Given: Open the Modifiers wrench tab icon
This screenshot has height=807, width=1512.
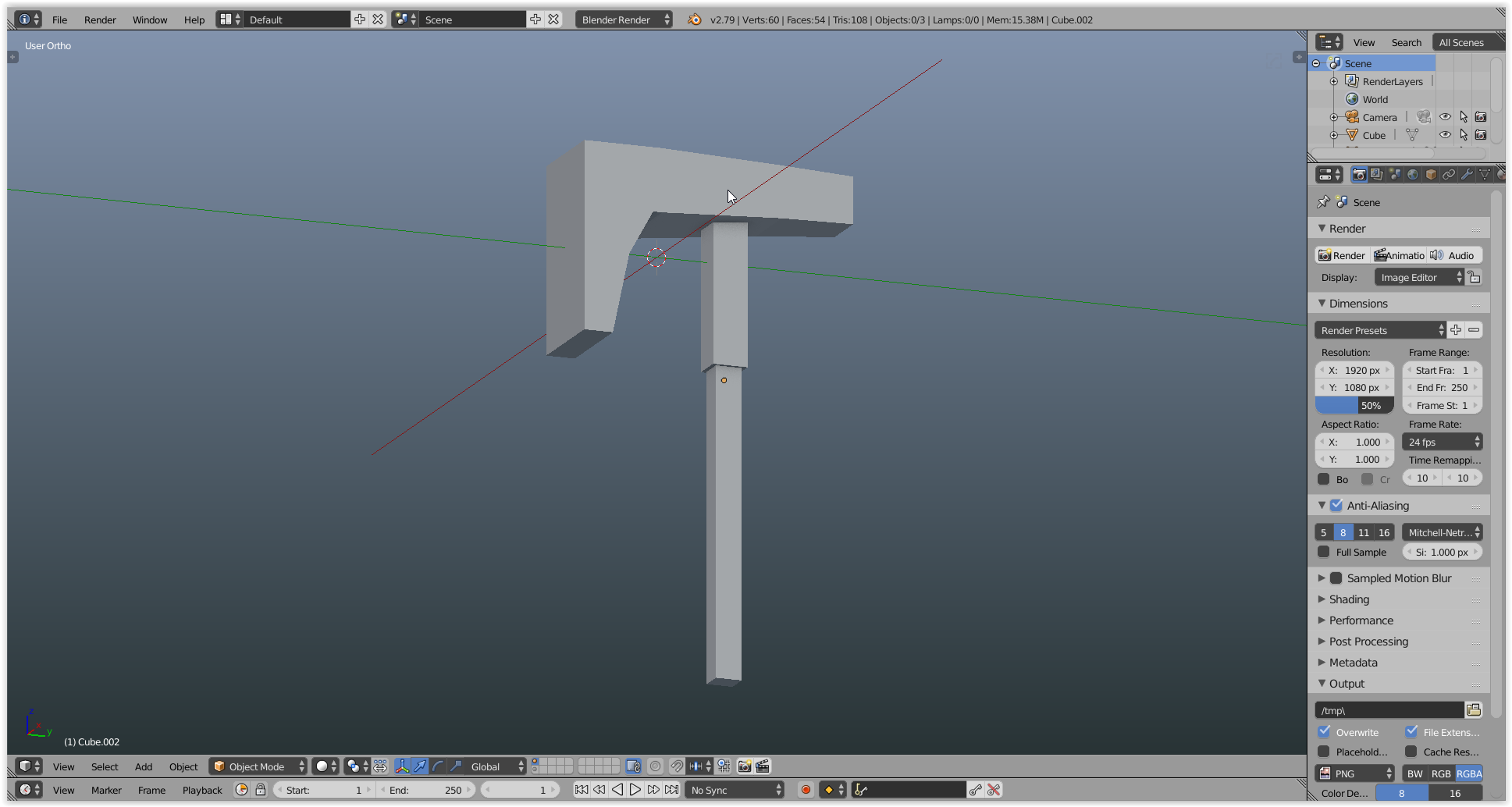Looking at the screenshot, I should tap(1467, 175).
